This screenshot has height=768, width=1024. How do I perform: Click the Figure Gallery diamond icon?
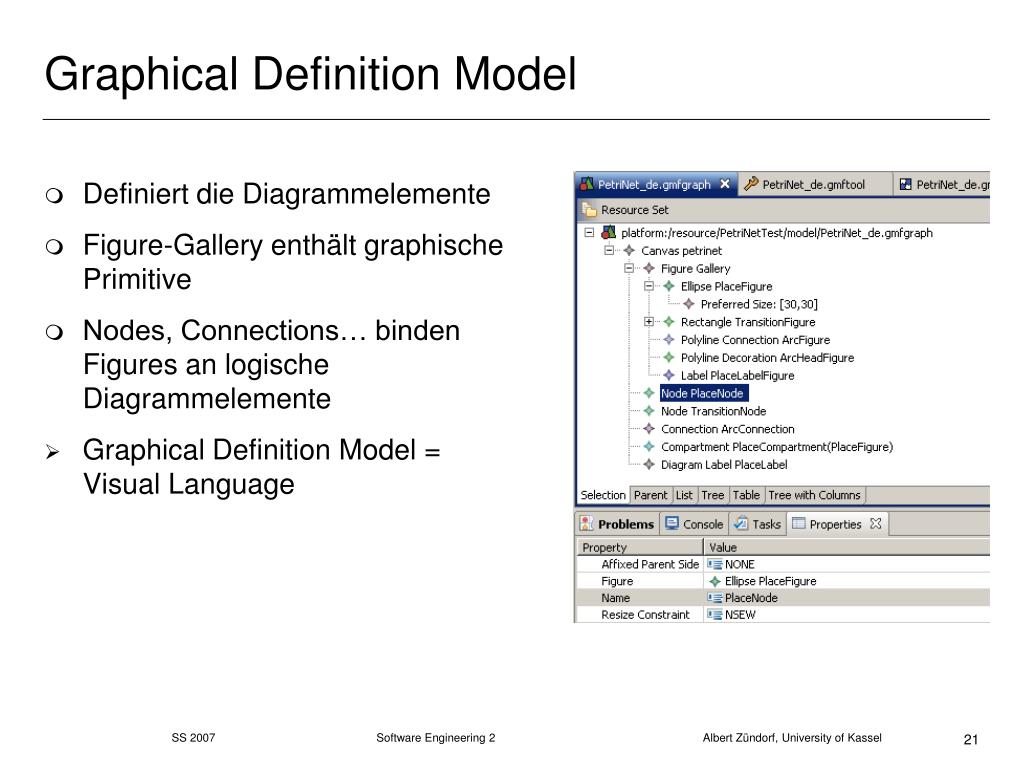649,268
